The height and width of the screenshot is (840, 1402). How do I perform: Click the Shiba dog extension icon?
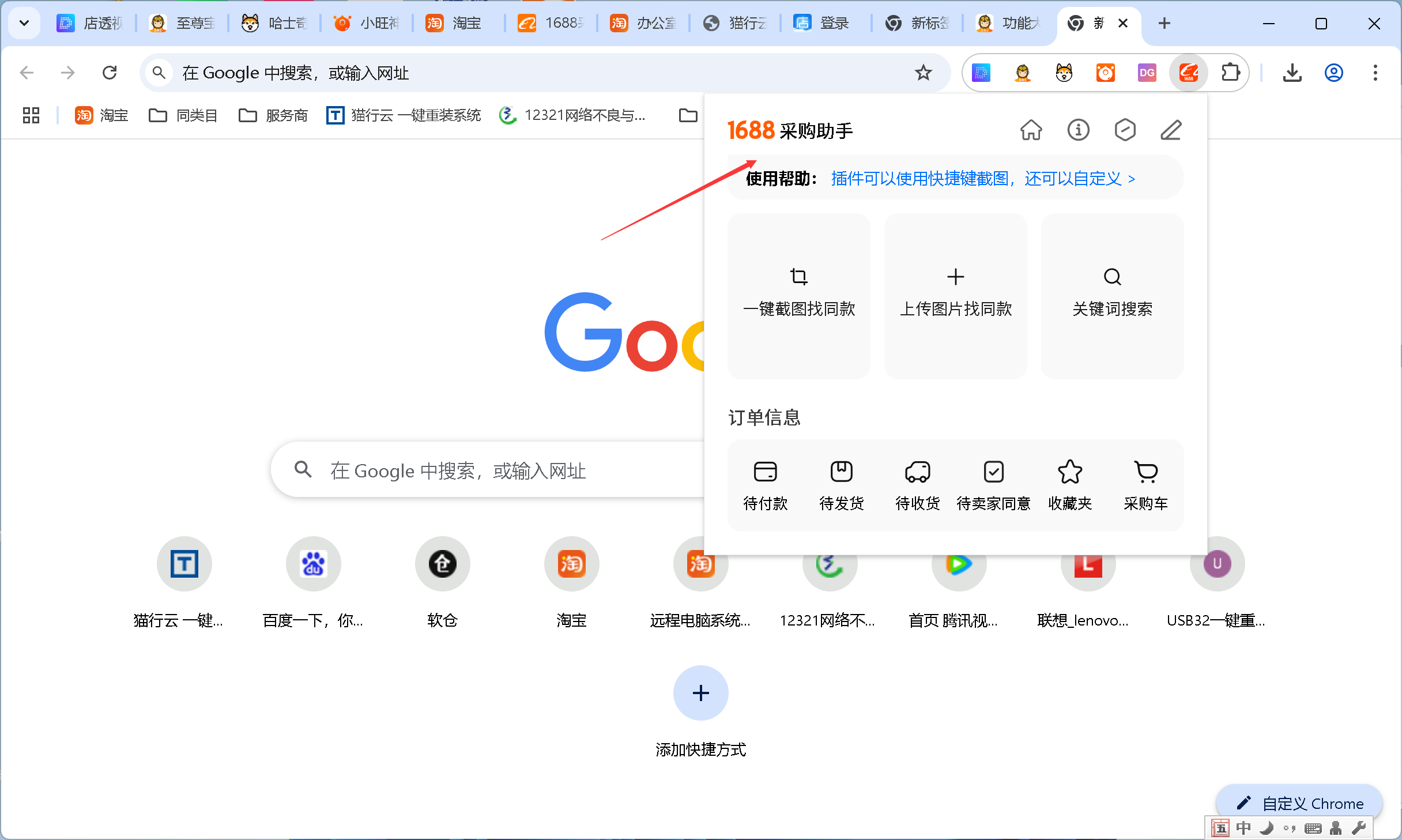click(1064, 73)
